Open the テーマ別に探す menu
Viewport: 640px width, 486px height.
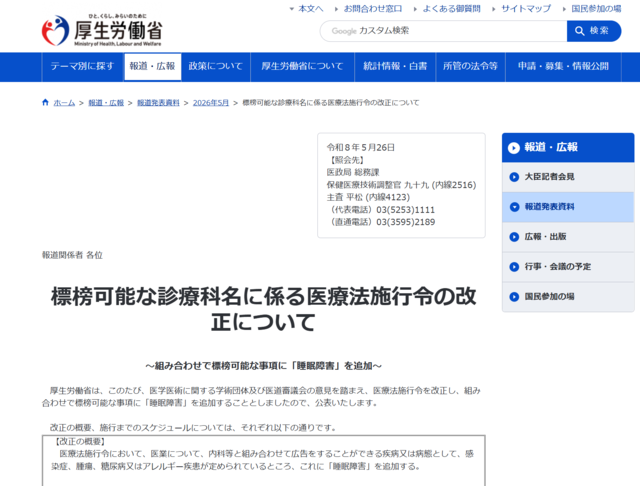coord(82,67)
